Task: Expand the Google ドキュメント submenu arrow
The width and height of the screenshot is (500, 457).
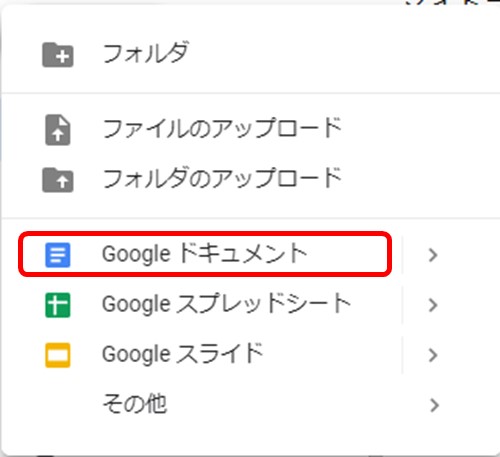Action: pos(433,255)
